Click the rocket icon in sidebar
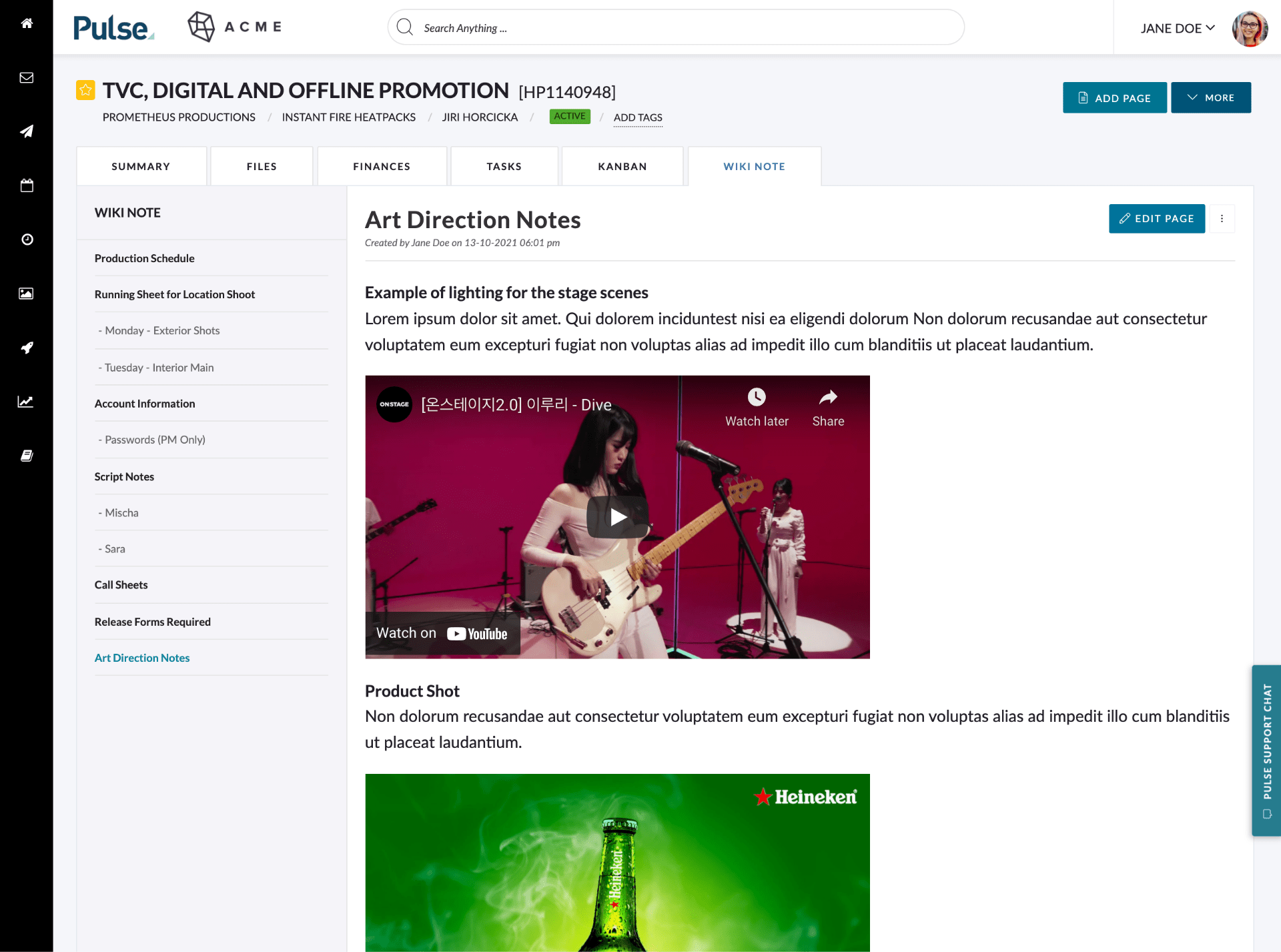The width and height of the screenshot is (1281, 952). click(27, 348)
